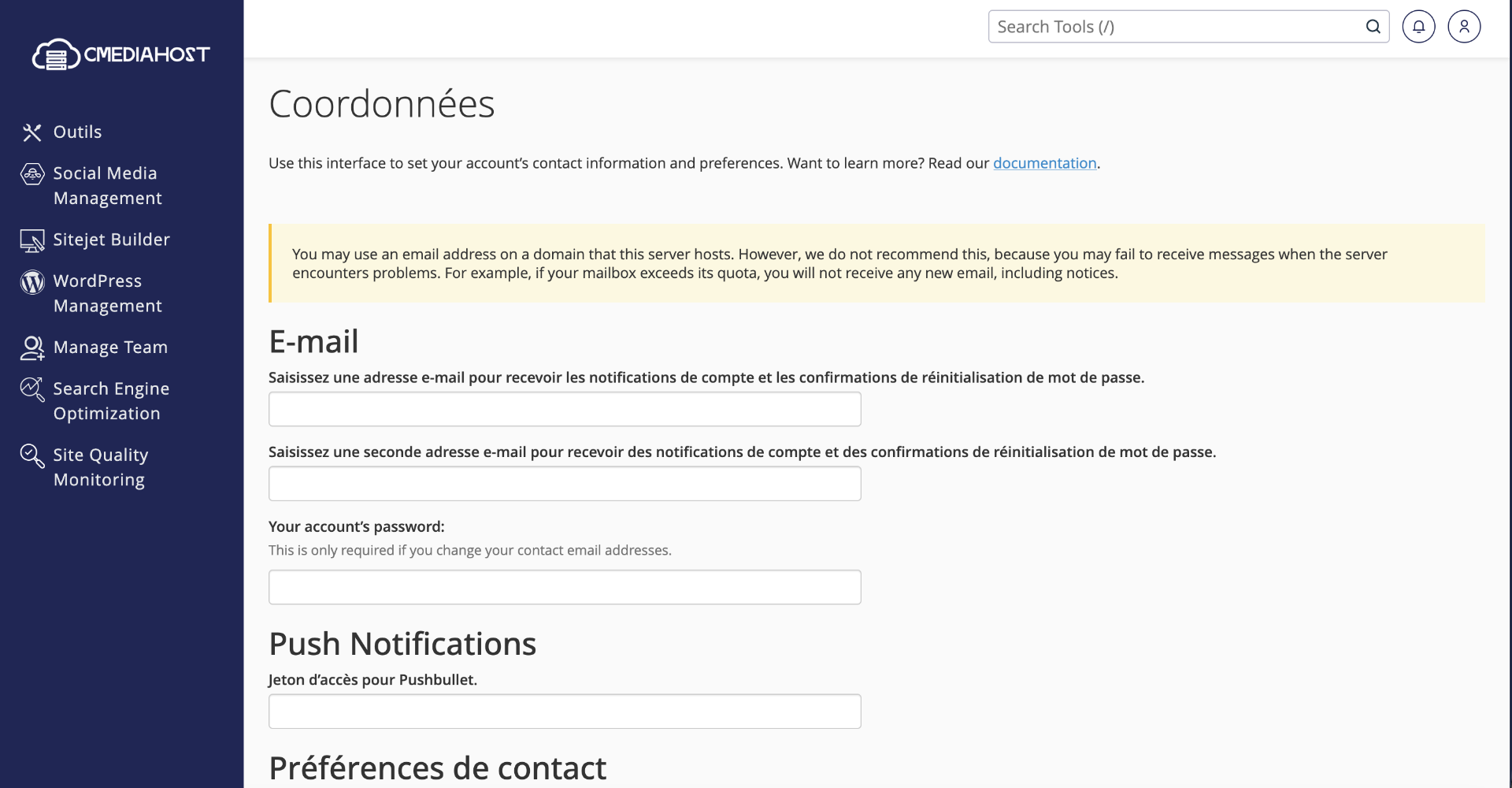This screenshot has width=1512, height=788.
Task: Focus the Search Tools field
Action: coord(1177,27)
